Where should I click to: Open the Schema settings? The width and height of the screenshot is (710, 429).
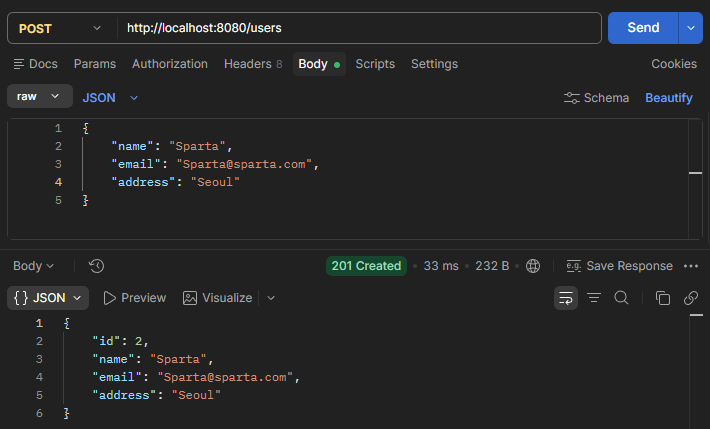point(596,98)
